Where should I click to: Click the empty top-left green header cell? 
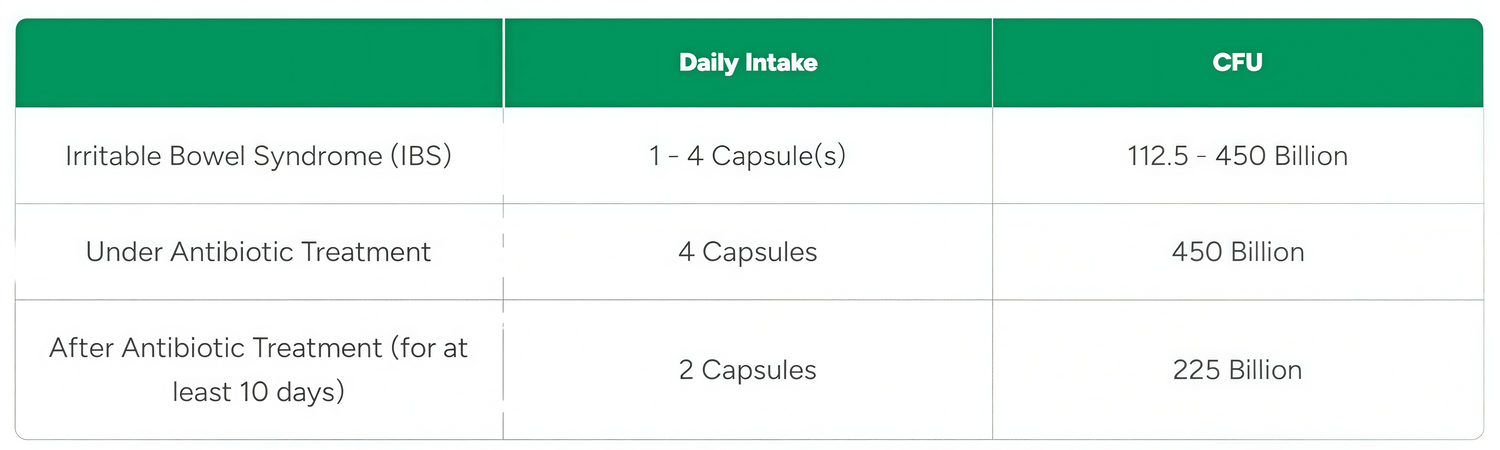[259, 63]
